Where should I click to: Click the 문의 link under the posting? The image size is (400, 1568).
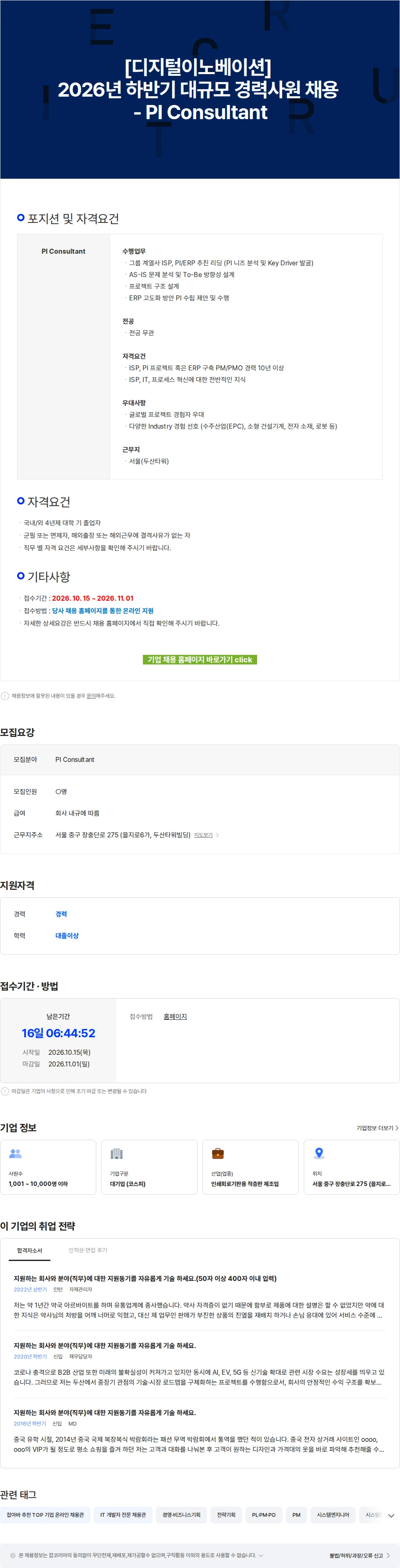(x=91, y=696)
